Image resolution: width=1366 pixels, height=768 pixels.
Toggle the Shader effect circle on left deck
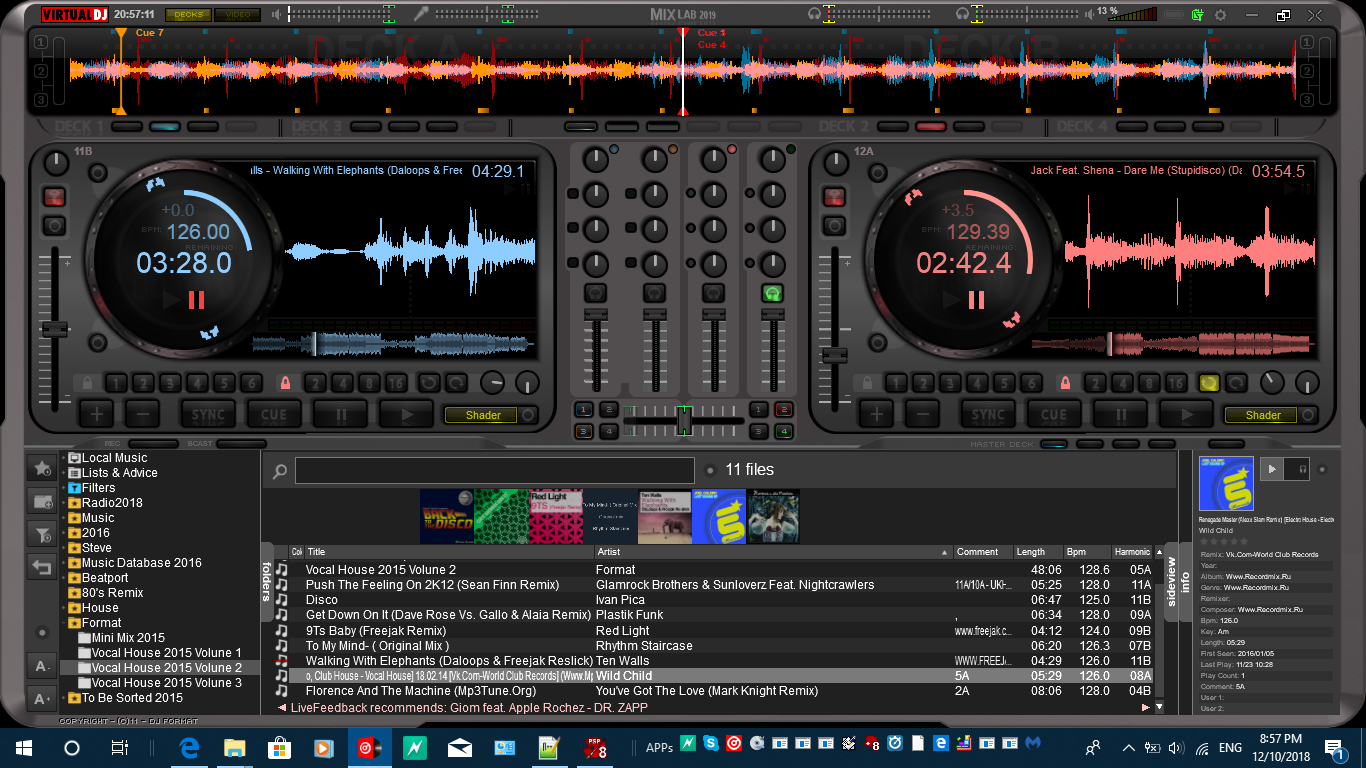point(528,415)
